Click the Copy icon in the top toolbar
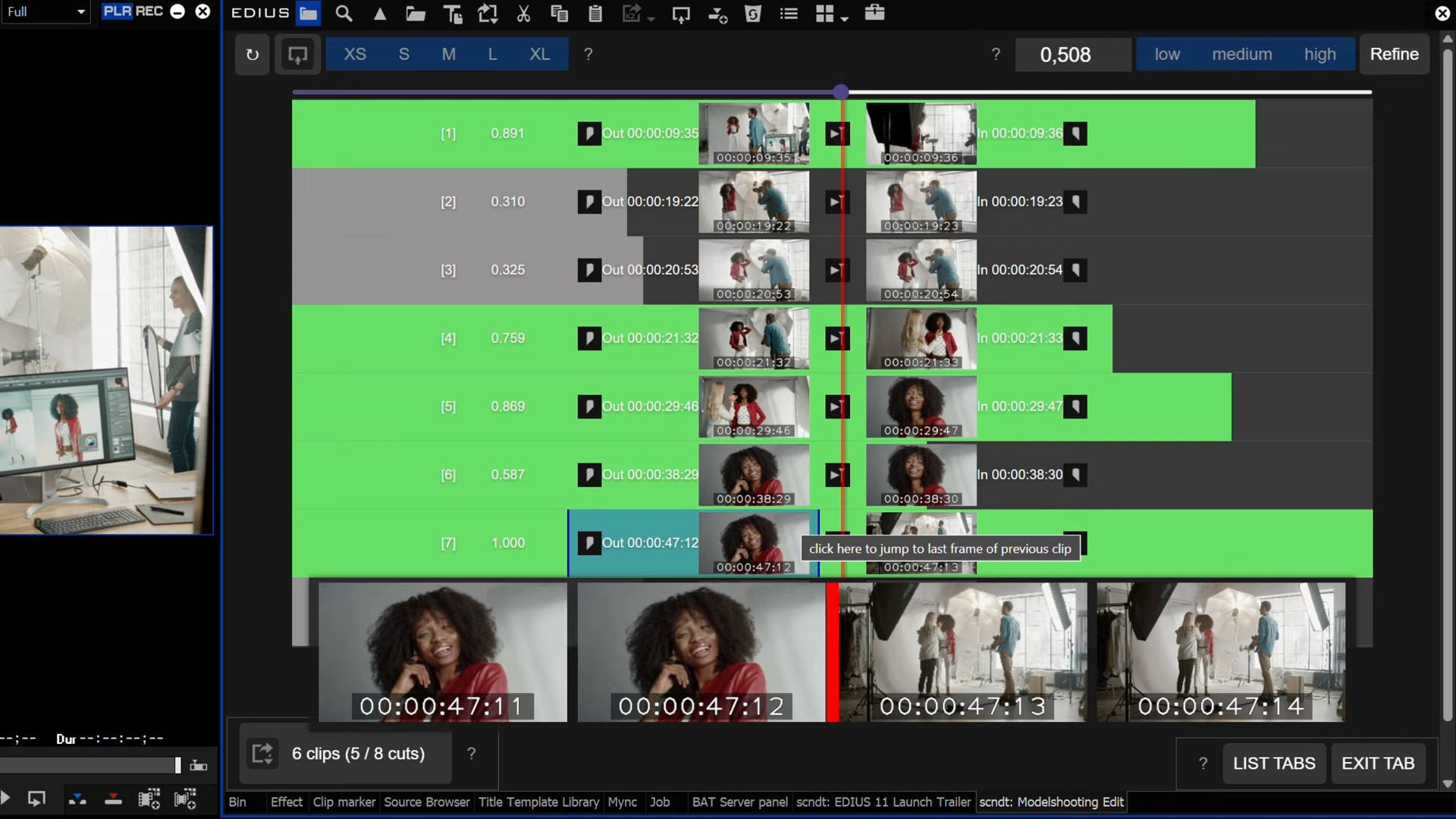This screenshot has width=1456, height=819. [560, 13]
